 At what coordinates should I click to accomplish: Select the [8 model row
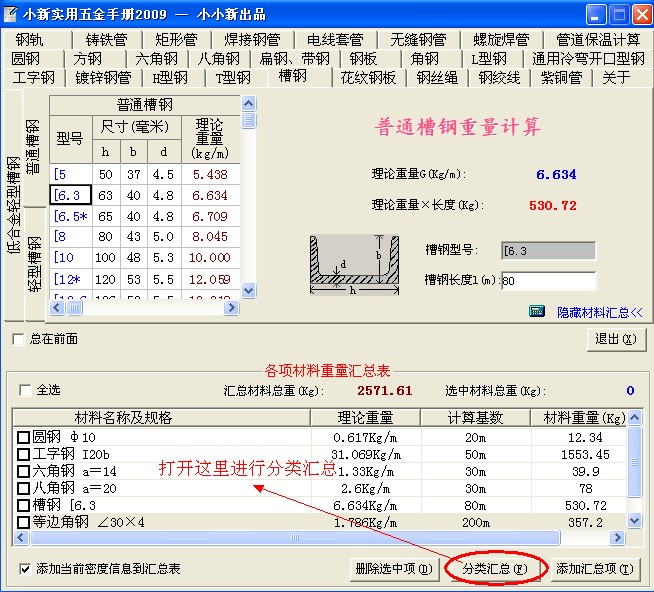pos(144,237)
